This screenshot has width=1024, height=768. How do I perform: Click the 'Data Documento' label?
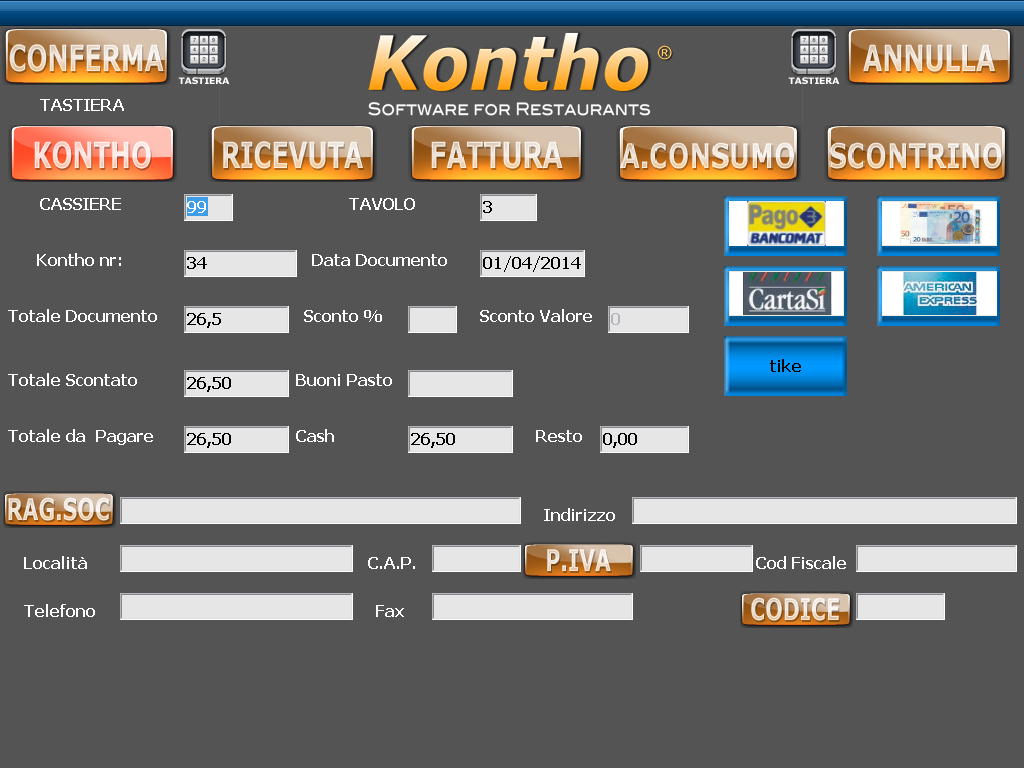pyautogui.click(x=379, y=261)
